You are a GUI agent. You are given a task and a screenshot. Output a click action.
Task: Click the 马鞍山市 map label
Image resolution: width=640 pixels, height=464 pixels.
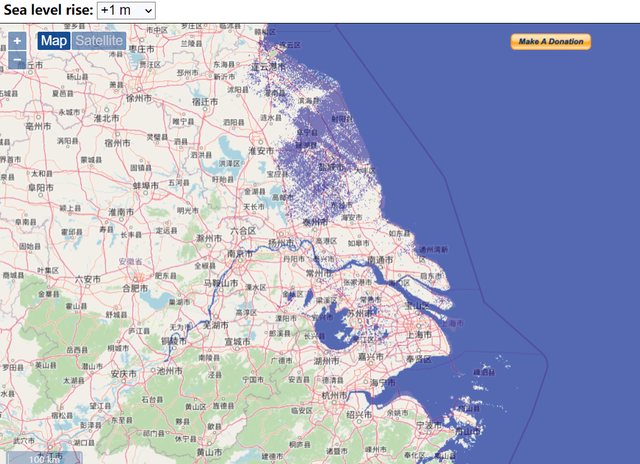pos(221,283)
